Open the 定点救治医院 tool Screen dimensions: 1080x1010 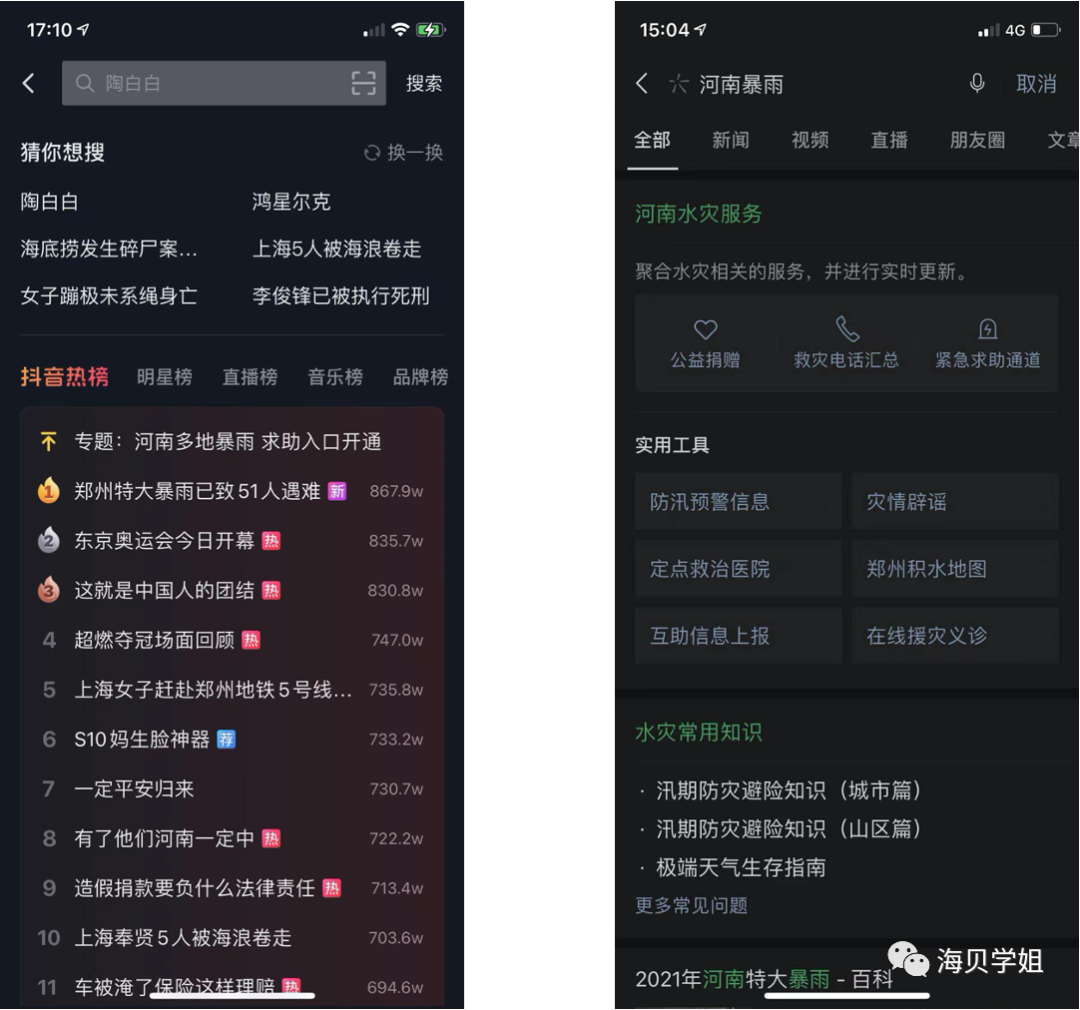click(x=738, y=568)
